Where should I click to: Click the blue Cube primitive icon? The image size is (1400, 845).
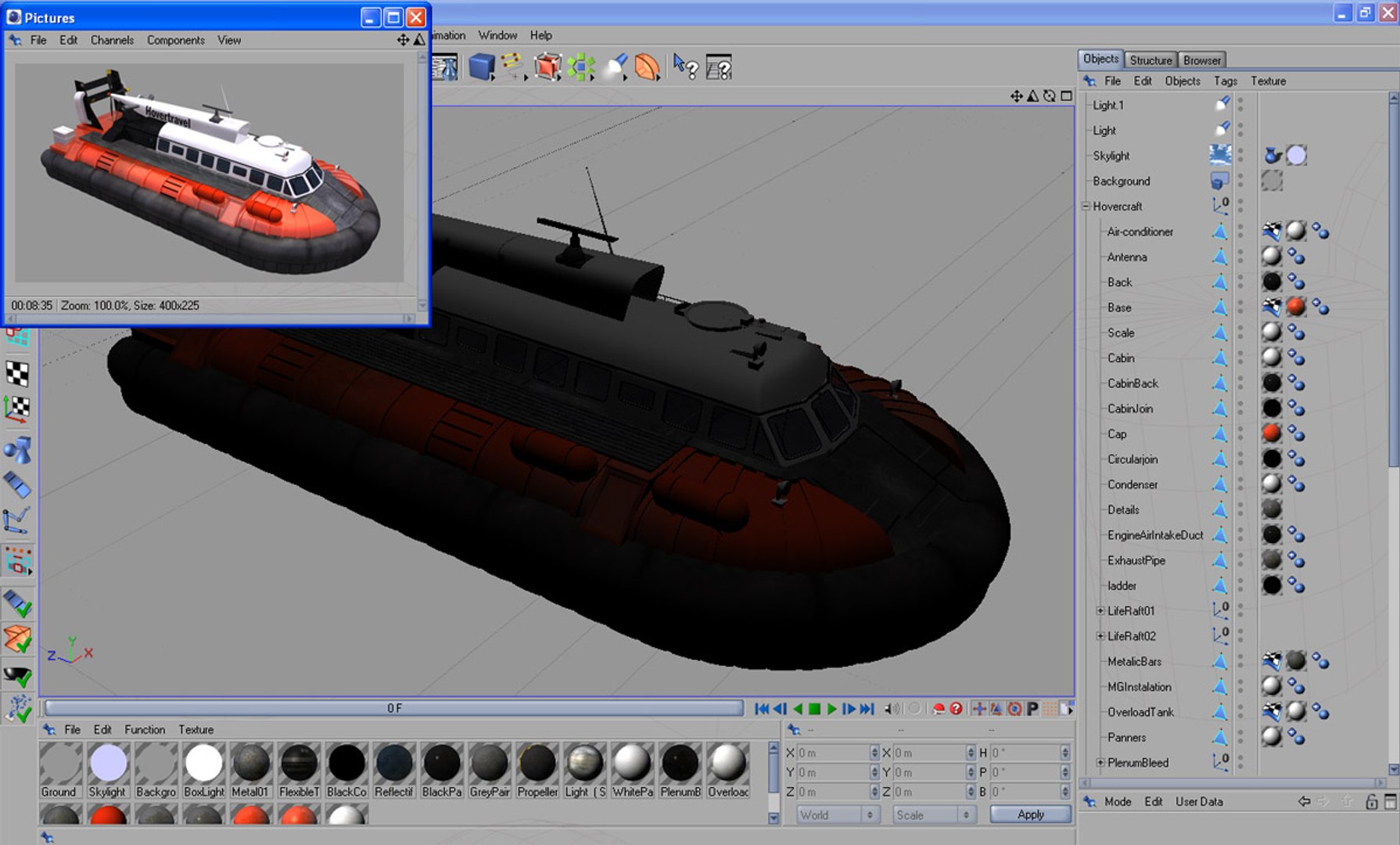point(482,67)
